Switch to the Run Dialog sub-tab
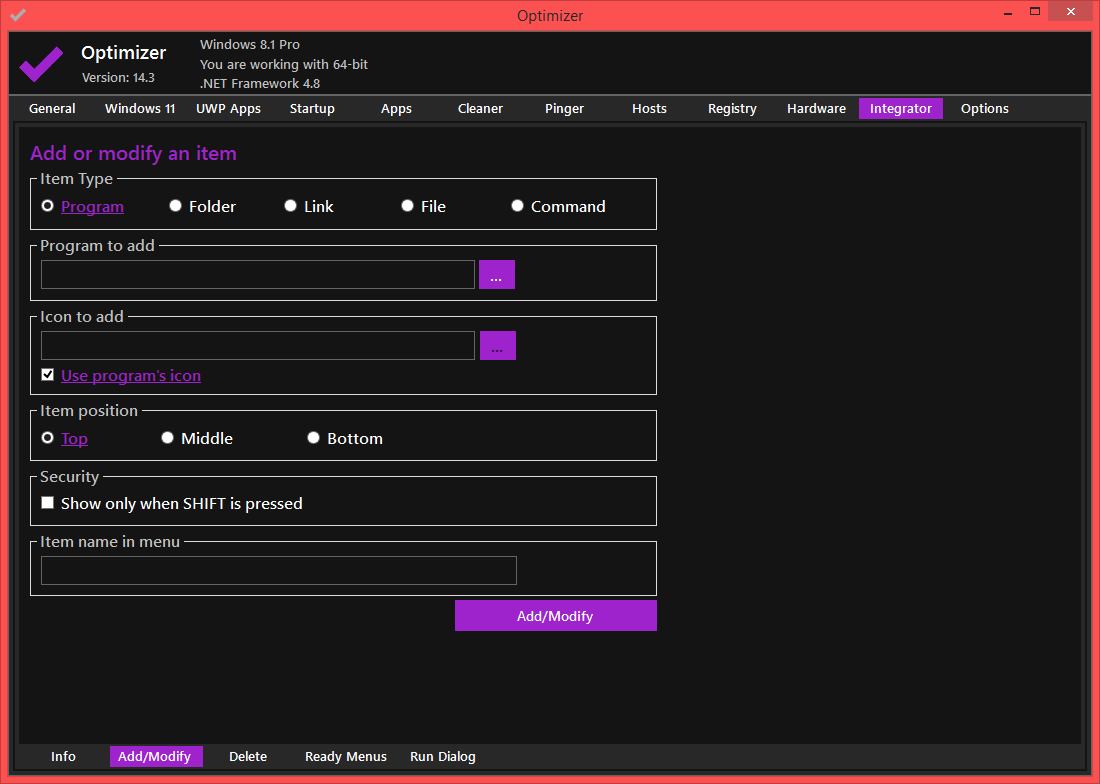The height and width of the screenshot is (784, 1100). tap(443, 756)
